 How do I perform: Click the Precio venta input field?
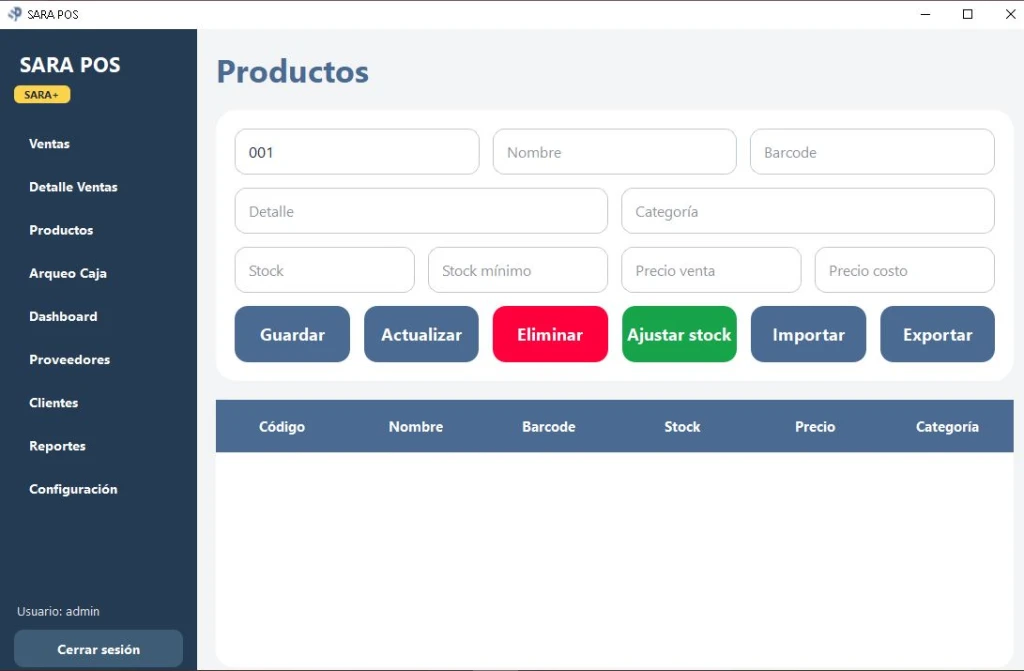tap(711, 270)
